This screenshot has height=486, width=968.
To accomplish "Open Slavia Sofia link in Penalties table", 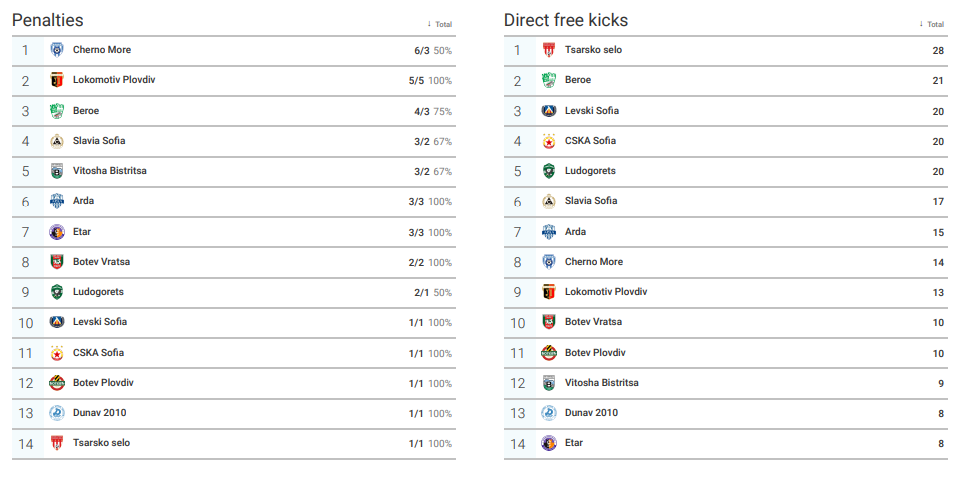I will click(99, 141).
